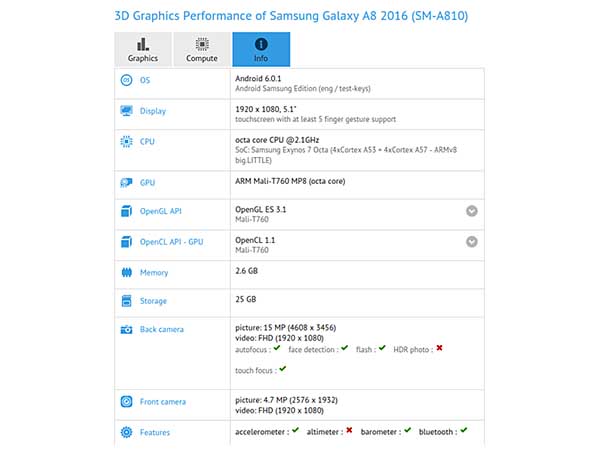Click the GPU row icon
This screenshot has height=450, width=600.
[126, 183]
